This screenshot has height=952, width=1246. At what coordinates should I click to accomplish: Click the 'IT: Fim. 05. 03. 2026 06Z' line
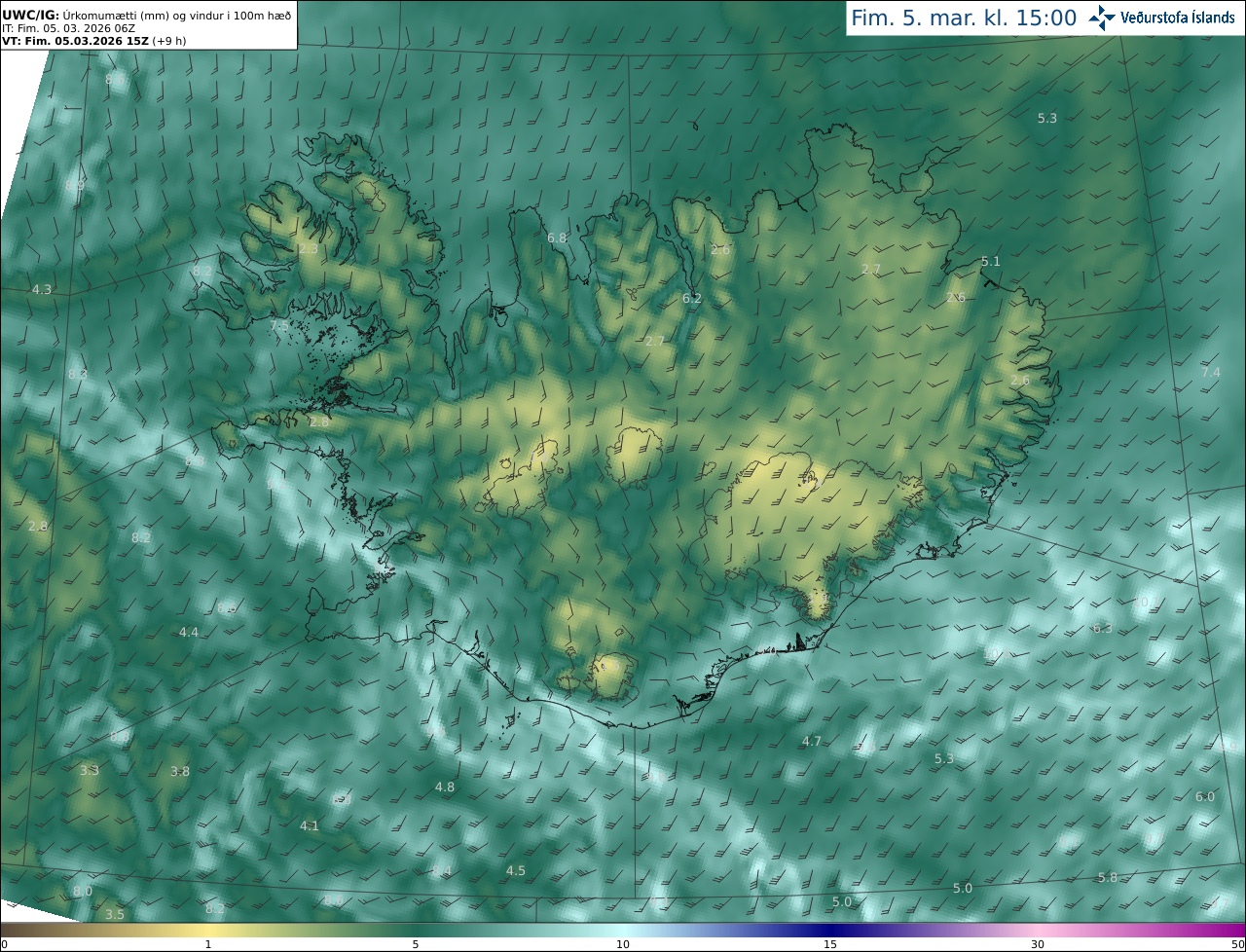[x=68, y=28]
